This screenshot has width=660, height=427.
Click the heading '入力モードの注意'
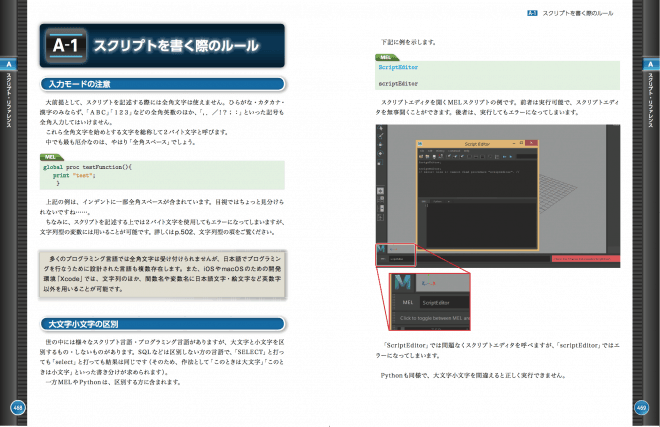80,84
